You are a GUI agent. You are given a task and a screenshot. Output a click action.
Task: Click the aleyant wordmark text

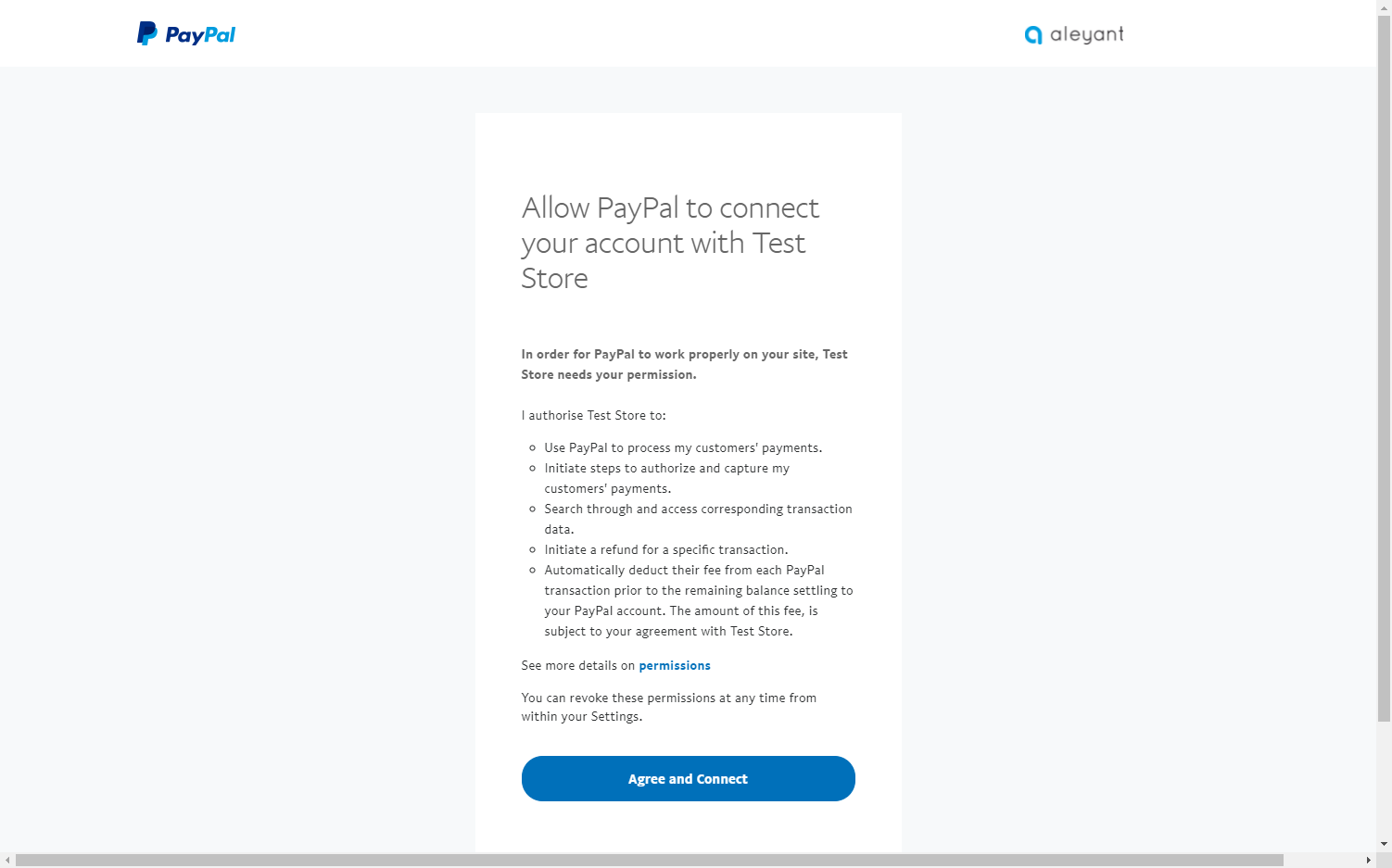[1086, 34]
